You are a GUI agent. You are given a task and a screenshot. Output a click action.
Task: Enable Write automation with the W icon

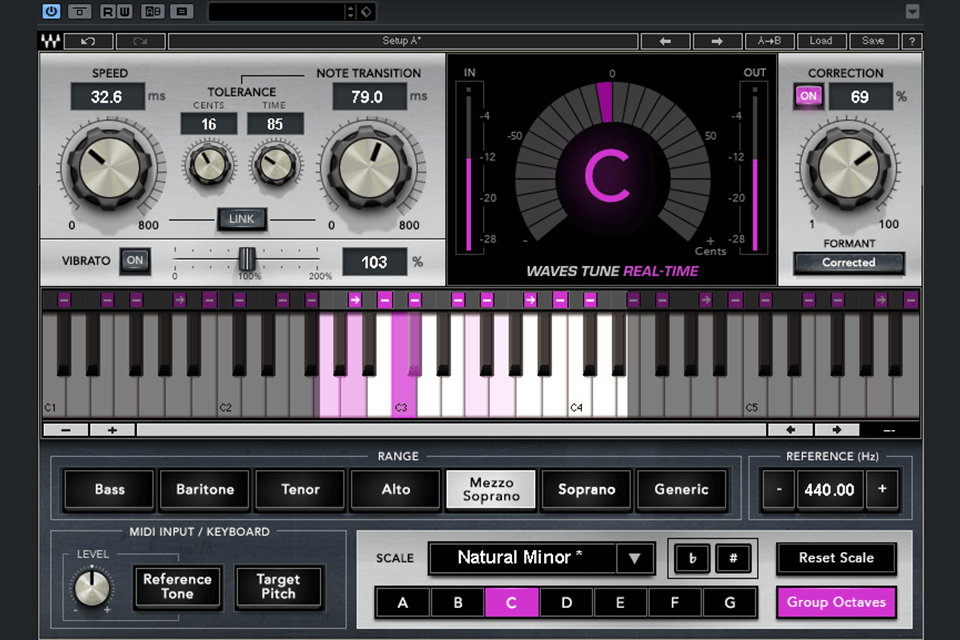tap(124, 11)
